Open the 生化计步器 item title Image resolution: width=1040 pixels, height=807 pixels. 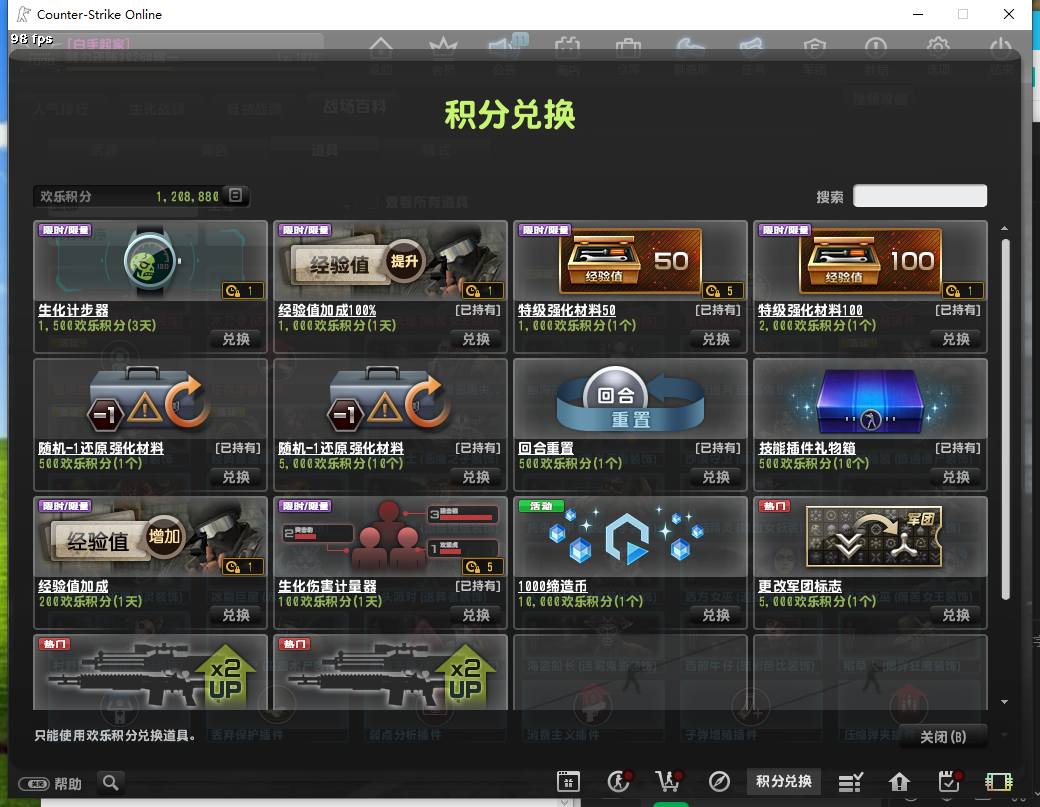(73, 310)
